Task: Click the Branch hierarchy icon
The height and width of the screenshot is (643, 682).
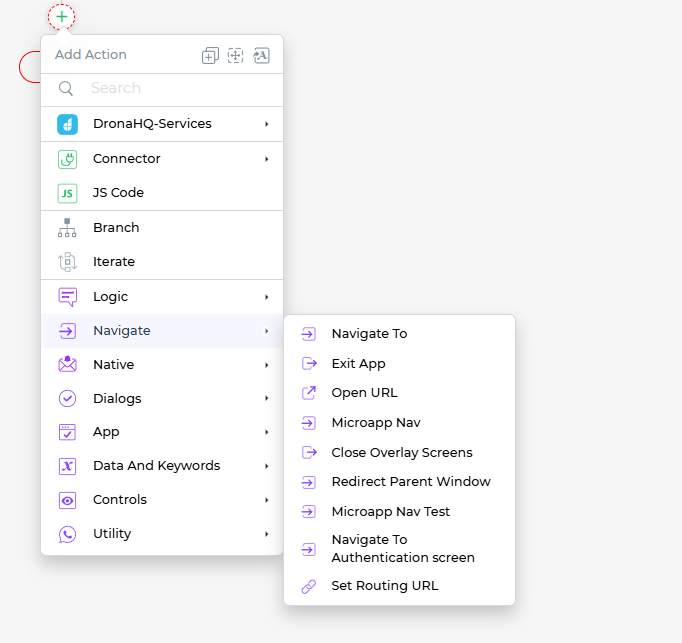Action: (67, 228)
